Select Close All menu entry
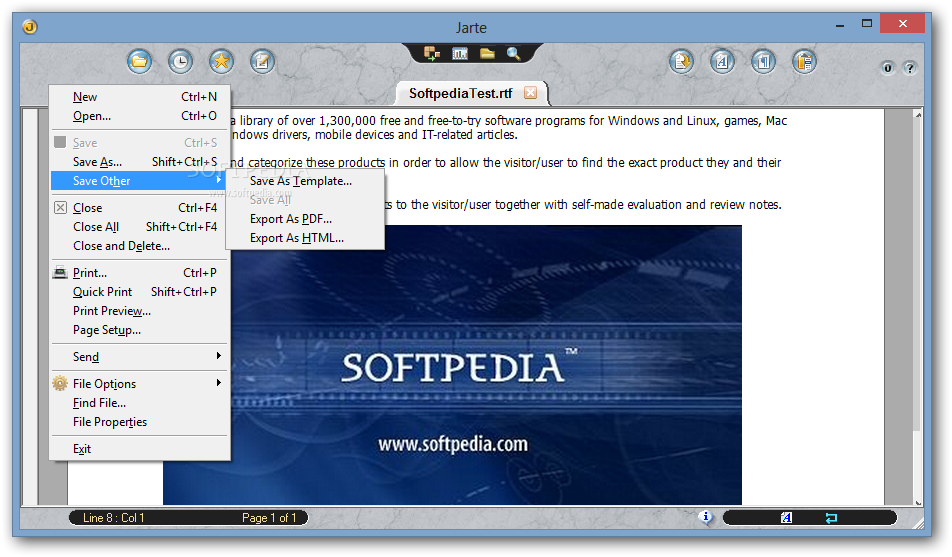This screenshot has width=952, height=557. (x=141, y=227)
